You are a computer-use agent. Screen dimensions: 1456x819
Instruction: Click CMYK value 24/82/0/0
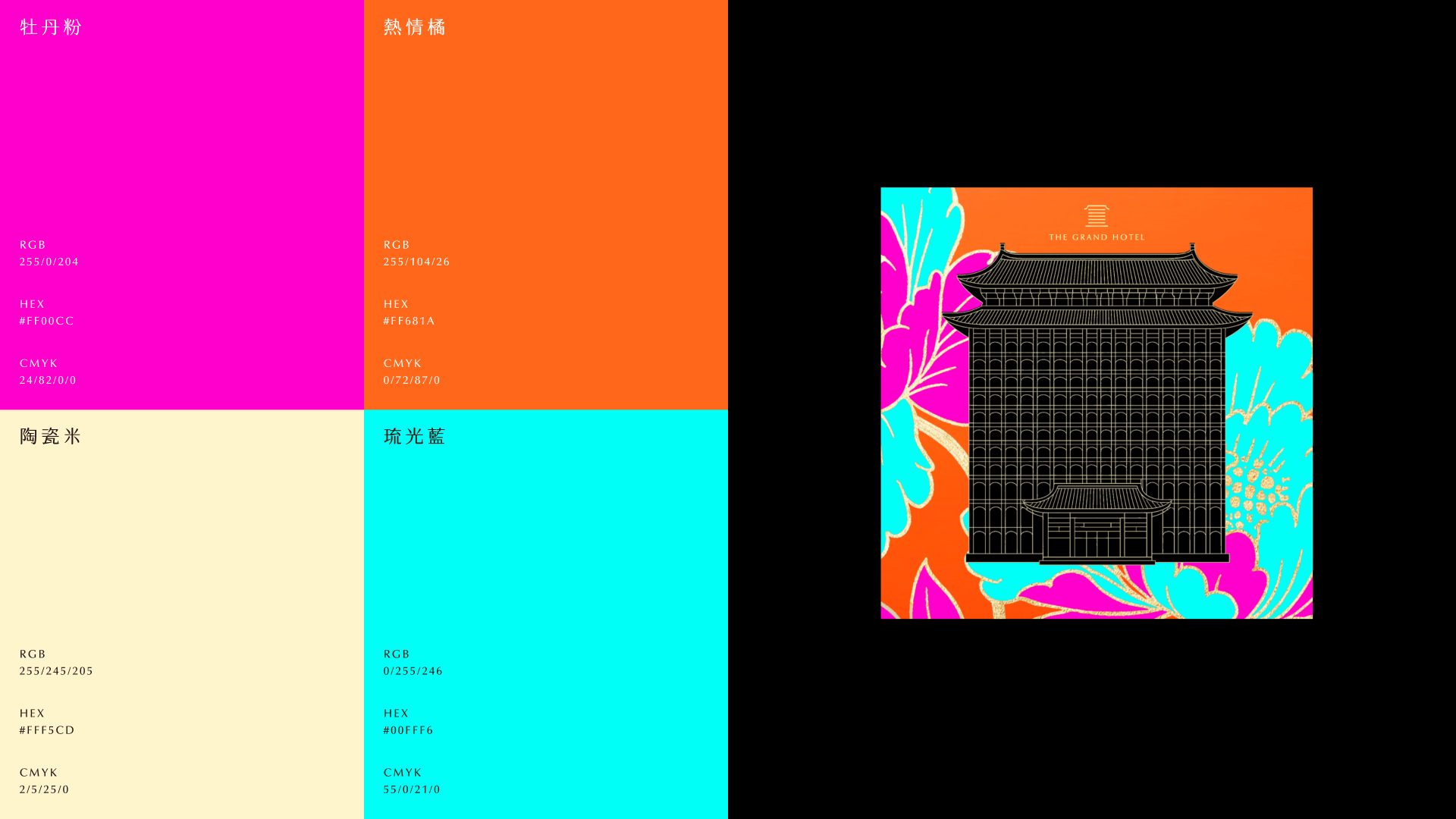(x=48, y=380)
